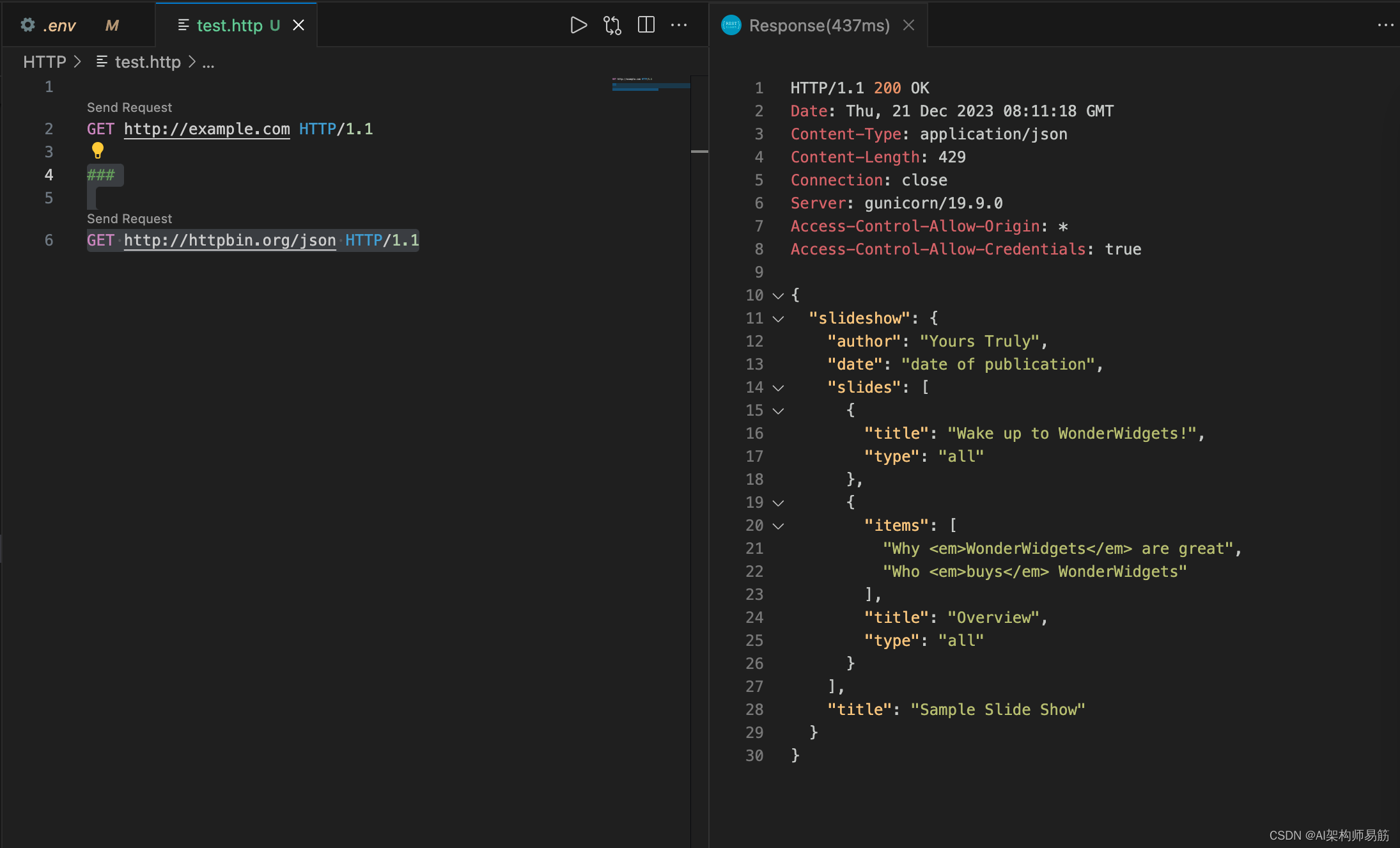
Task: Click the ### separator on line 4
Action: [x=100, y=175]
